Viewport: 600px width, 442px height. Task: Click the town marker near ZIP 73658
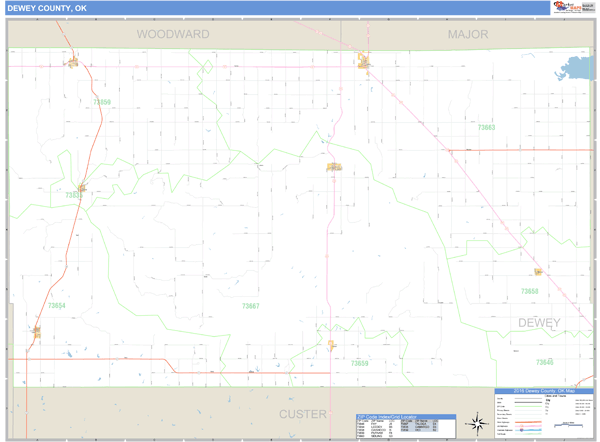[x=537, y=271]
